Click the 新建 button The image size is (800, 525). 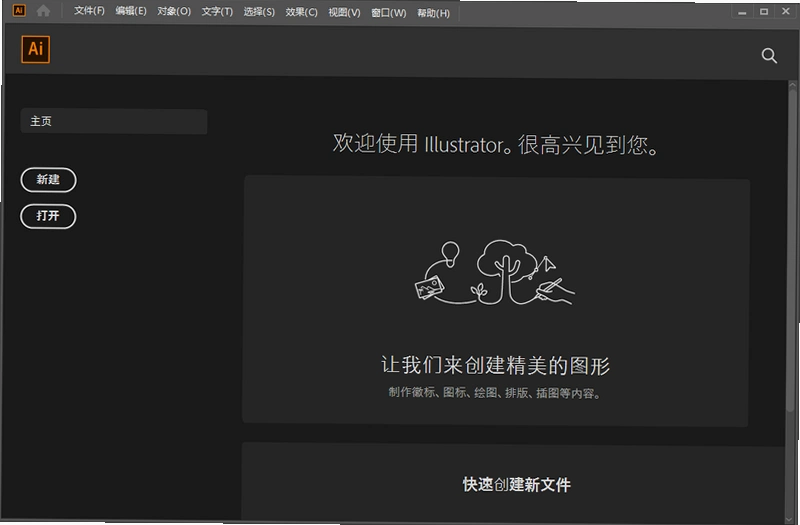(48, 180)
